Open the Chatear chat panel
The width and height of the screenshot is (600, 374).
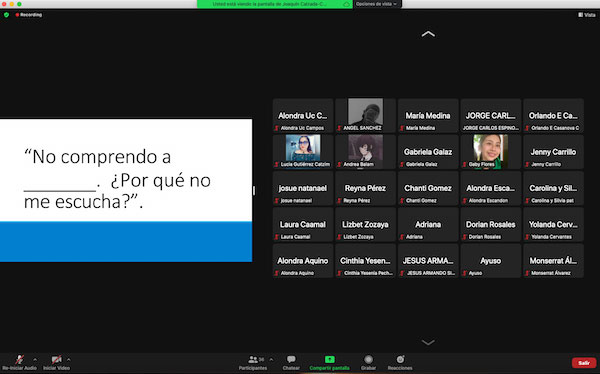(291, 363)
